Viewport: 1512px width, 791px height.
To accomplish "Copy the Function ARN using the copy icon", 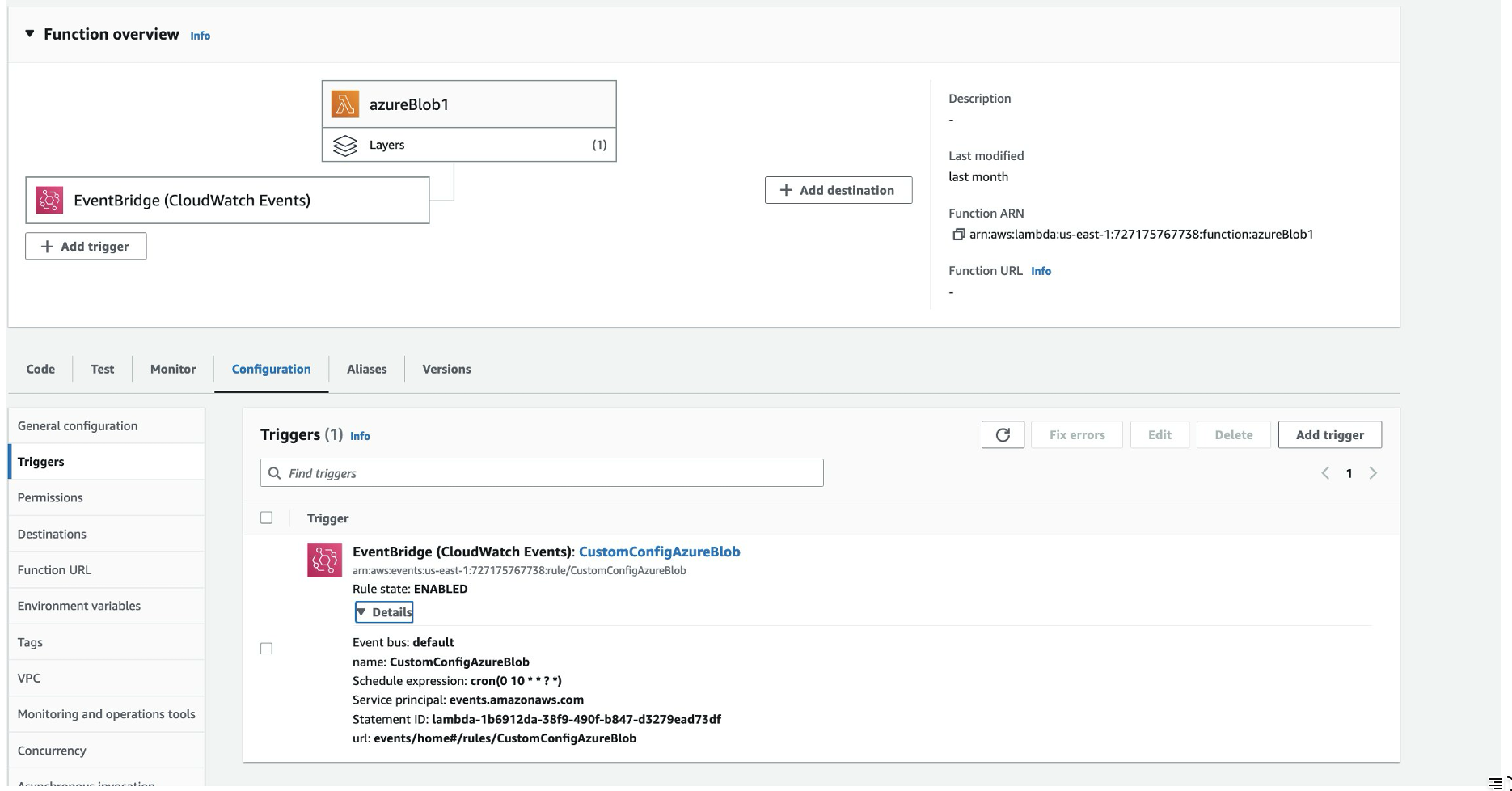I will pos(957,234).
